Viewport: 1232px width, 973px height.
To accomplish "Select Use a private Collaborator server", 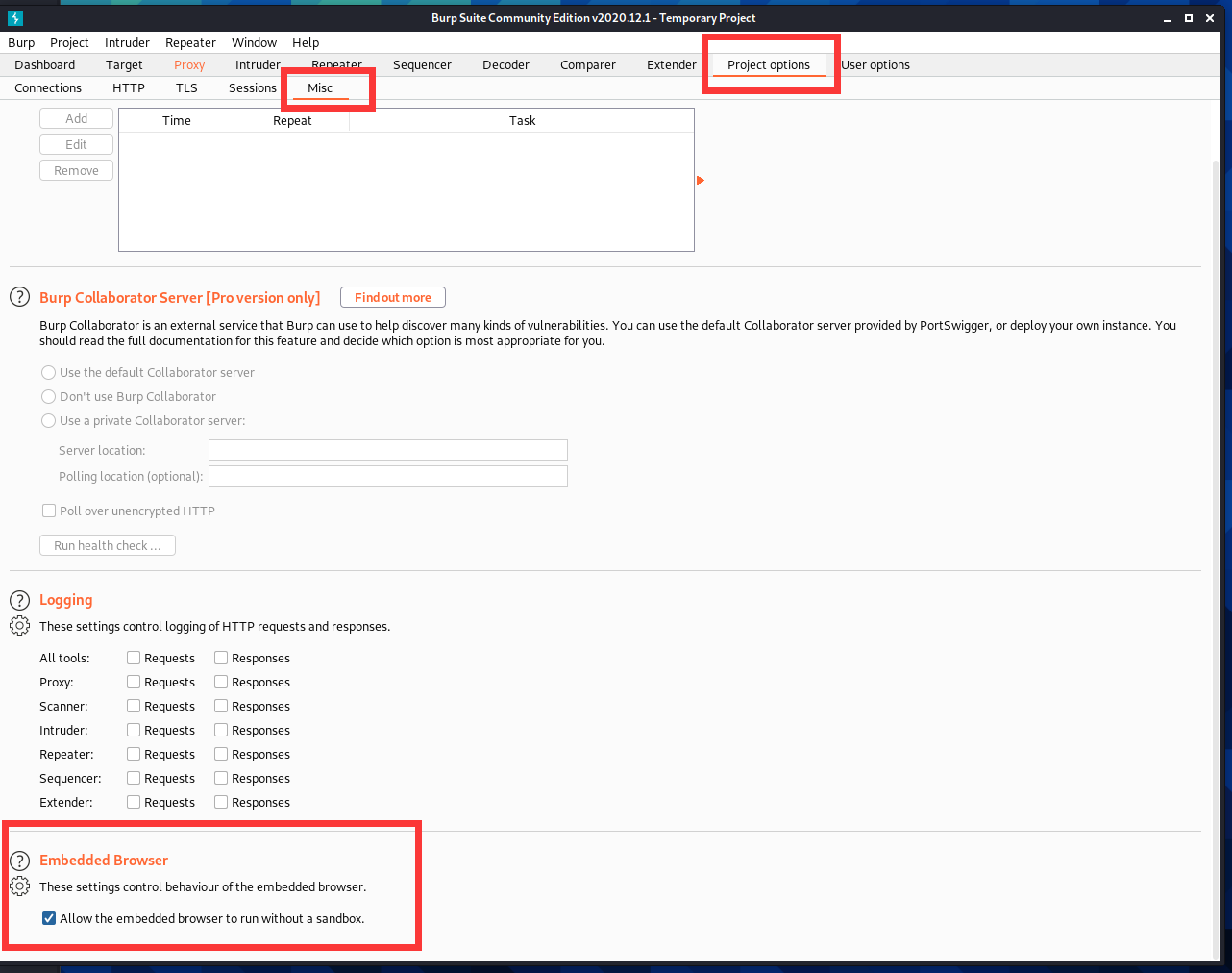I will point(48,420).
